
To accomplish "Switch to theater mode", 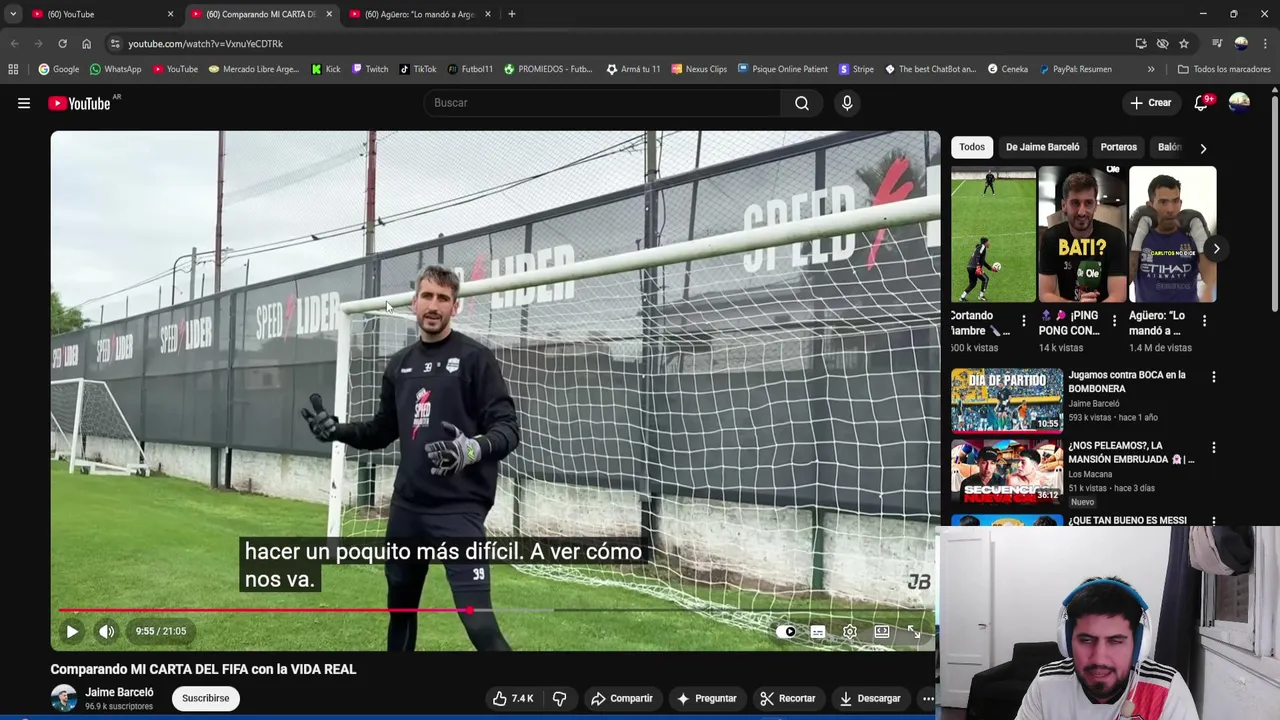I will click(x=881, y=632).
